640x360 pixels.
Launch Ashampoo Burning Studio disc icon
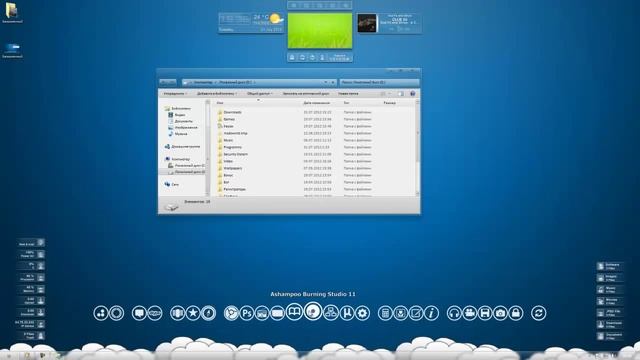(313, 312)
